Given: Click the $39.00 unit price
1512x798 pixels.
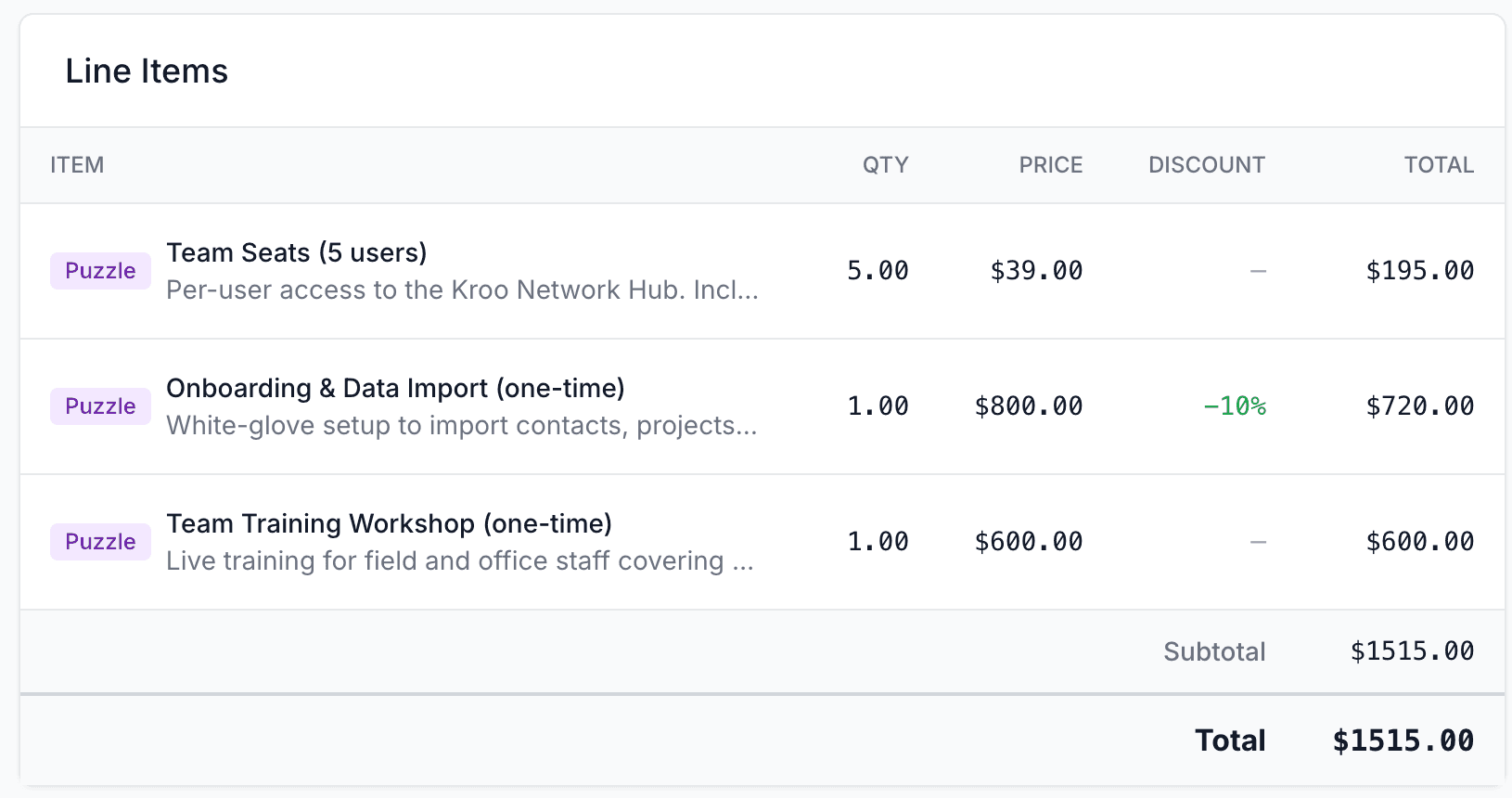Looking at the screenshot, I should (x=1036, y=271).
